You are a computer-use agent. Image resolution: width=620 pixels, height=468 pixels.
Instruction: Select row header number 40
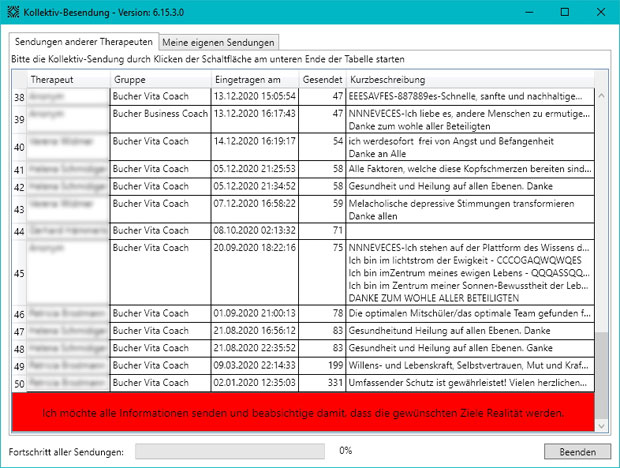tap(19, 147)
